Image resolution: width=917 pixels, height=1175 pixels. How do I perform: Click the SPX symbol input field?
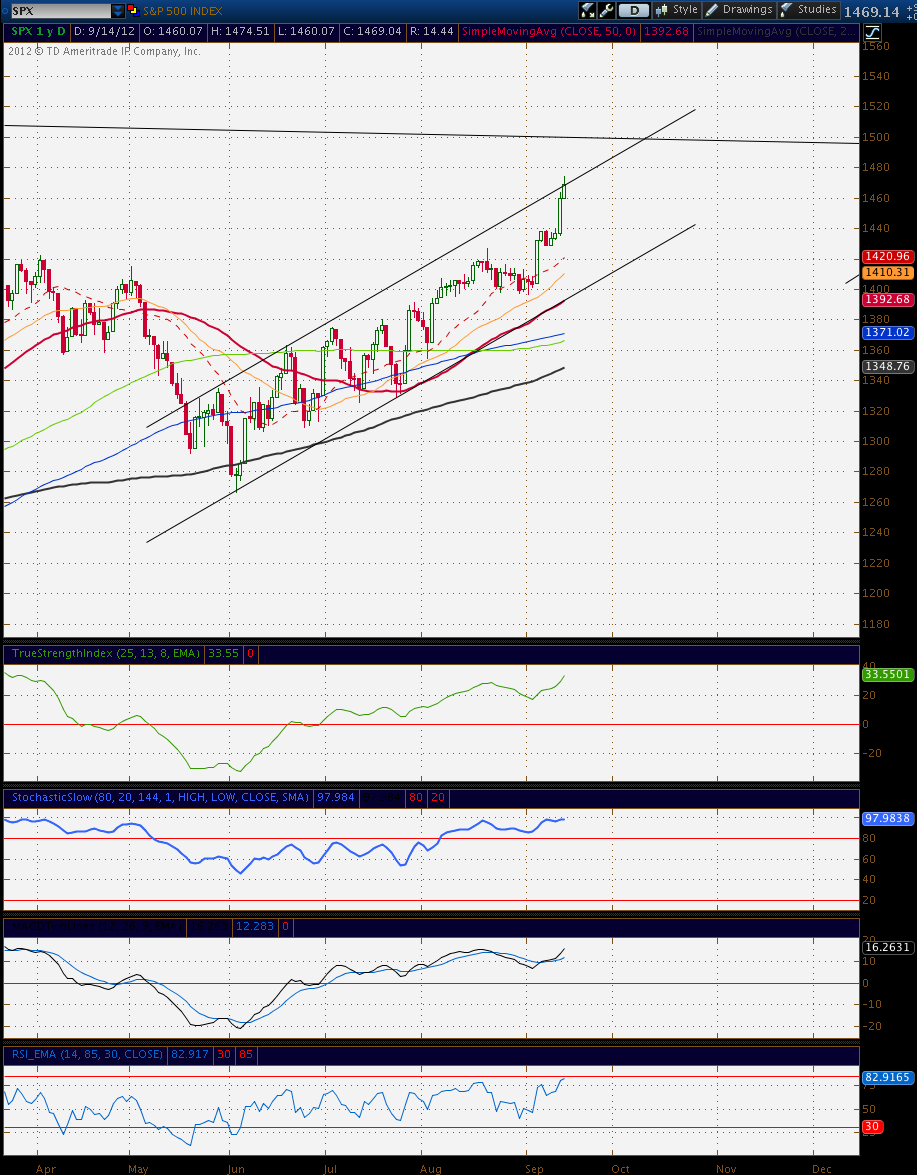60,10
